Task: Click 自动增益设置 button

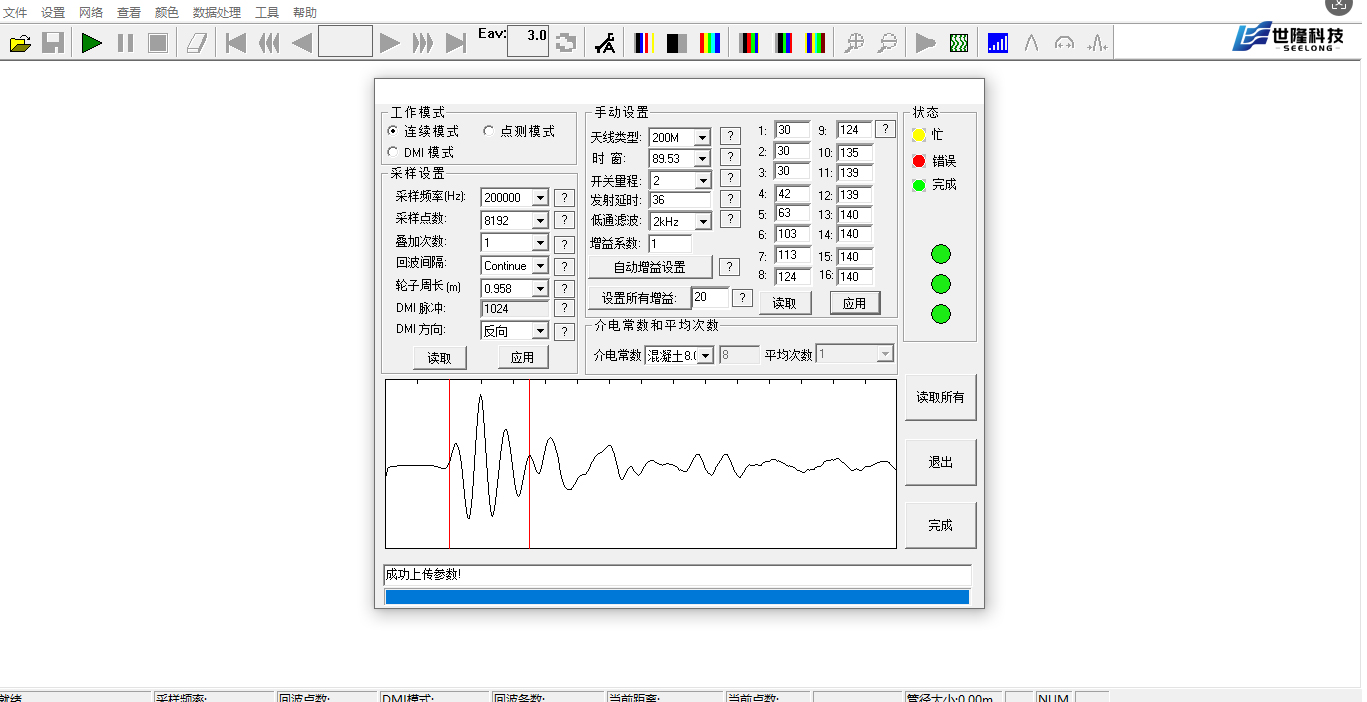Action: (650, 267)
